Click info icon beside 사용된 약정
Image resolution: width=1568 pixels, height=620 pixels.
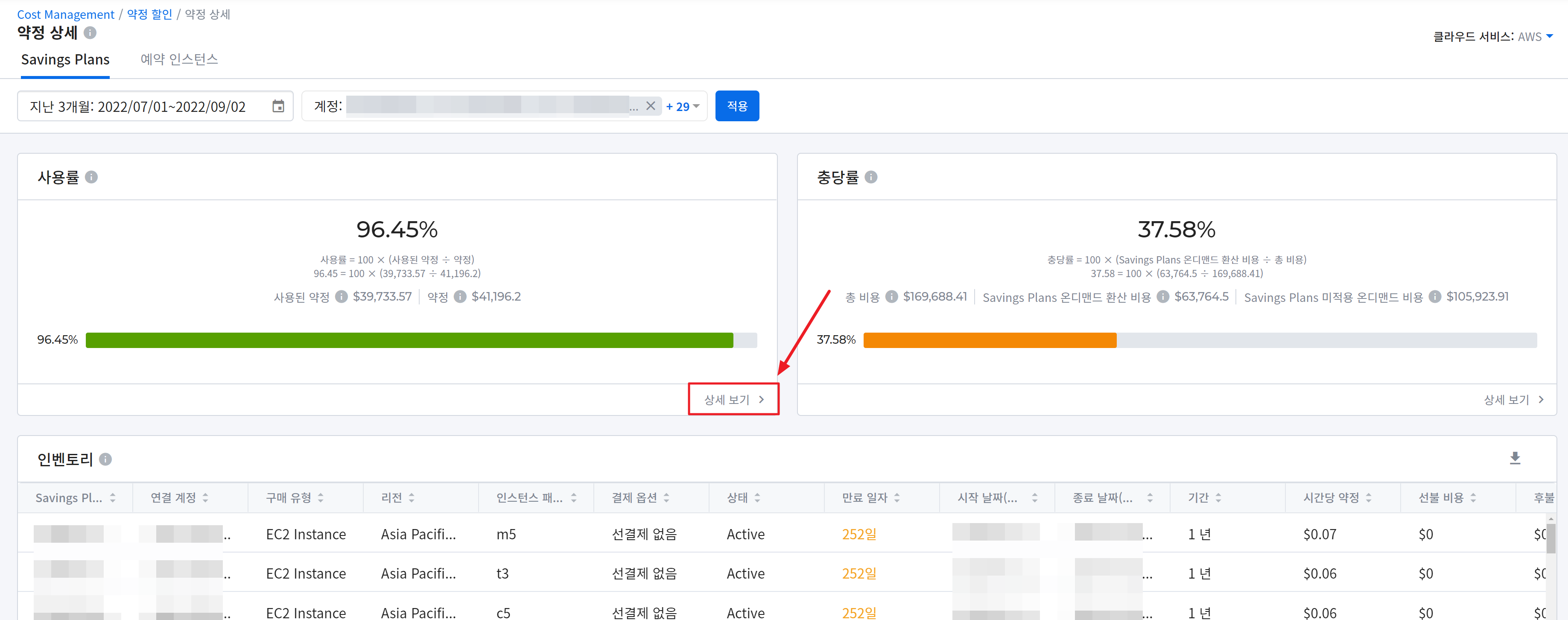pyautogui.click(x=342, y=297)
